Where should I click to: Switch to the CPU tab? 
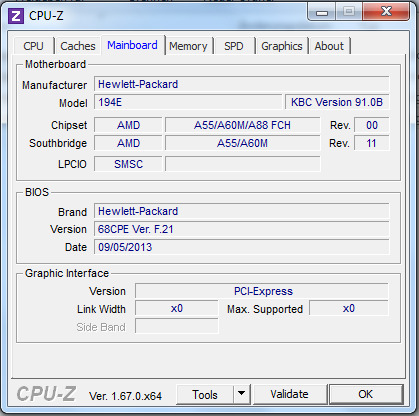33,46
